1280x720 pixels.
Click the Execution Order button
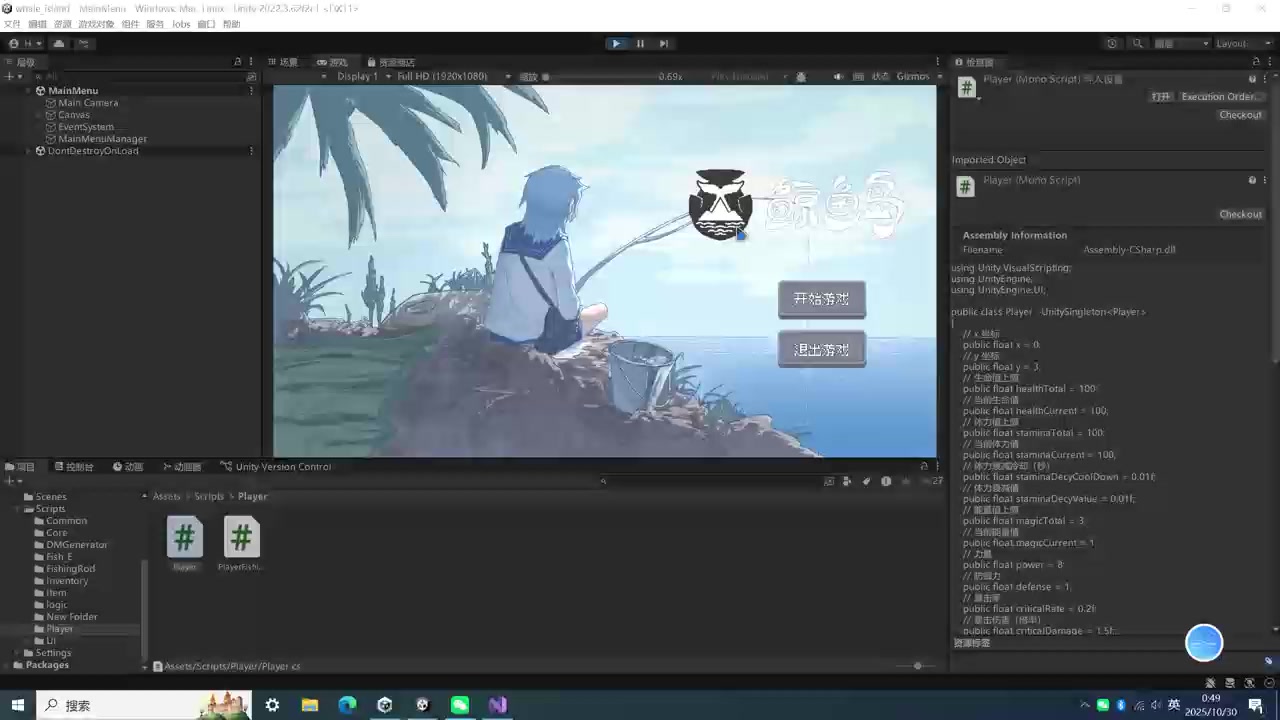click(1219, 97)
